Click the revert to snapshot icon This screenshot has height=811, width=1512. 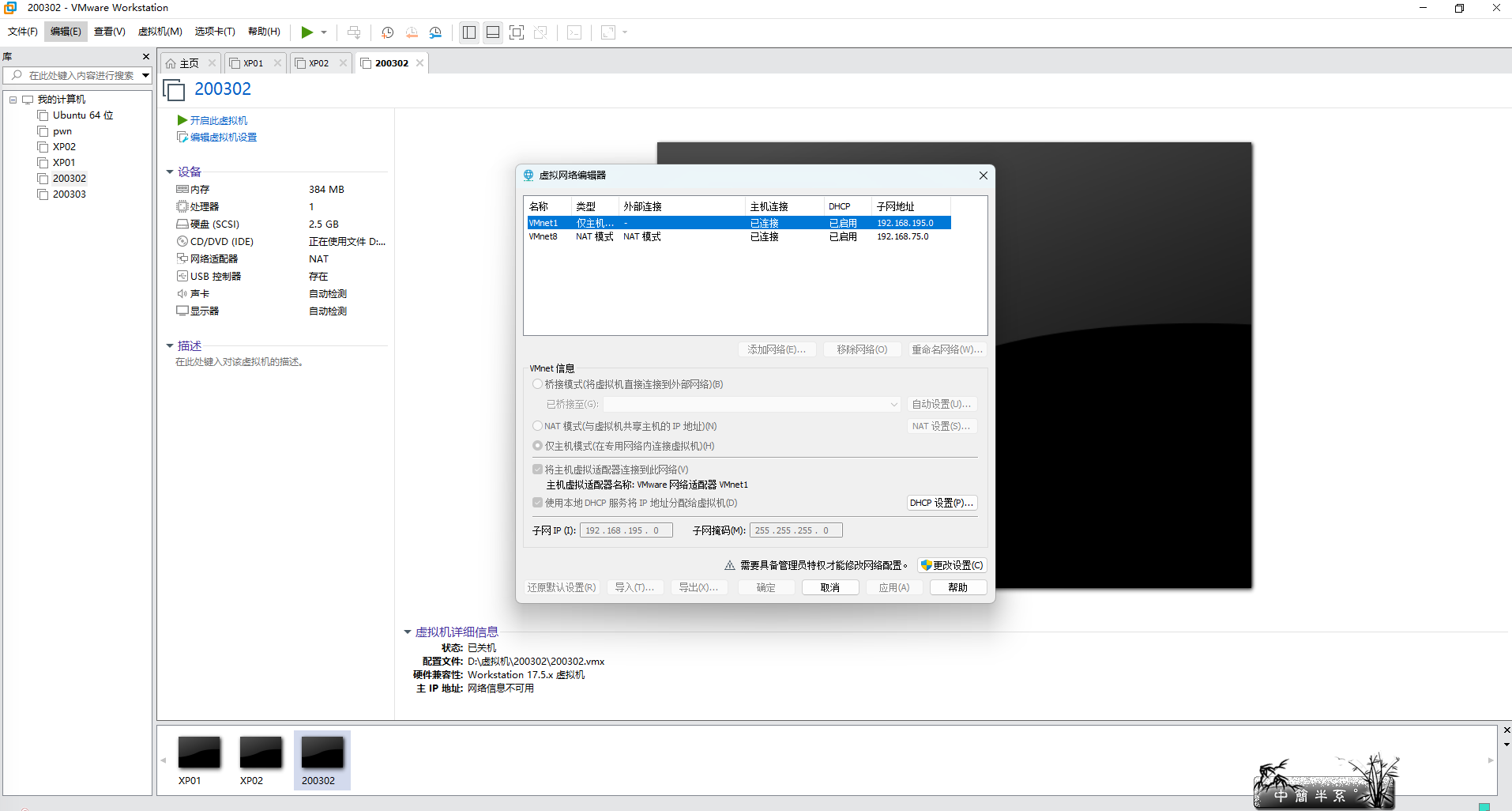(412, 32)
